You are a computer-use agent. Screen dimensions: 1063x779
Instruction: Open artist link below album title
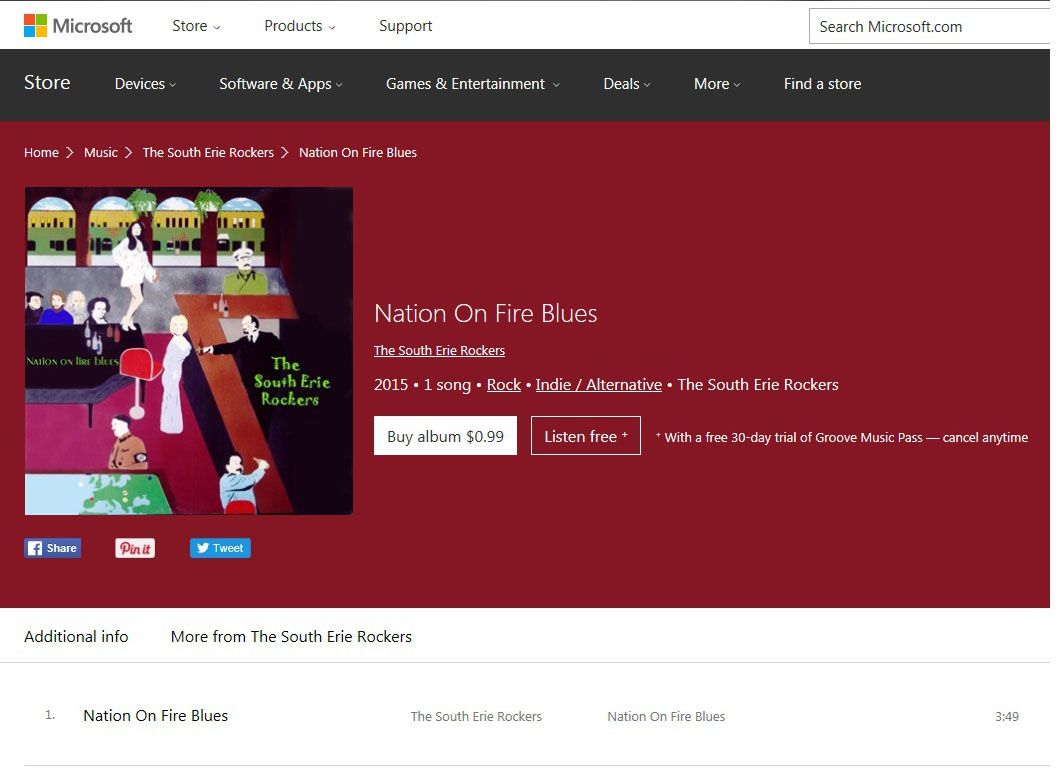(x=439, y=351)
